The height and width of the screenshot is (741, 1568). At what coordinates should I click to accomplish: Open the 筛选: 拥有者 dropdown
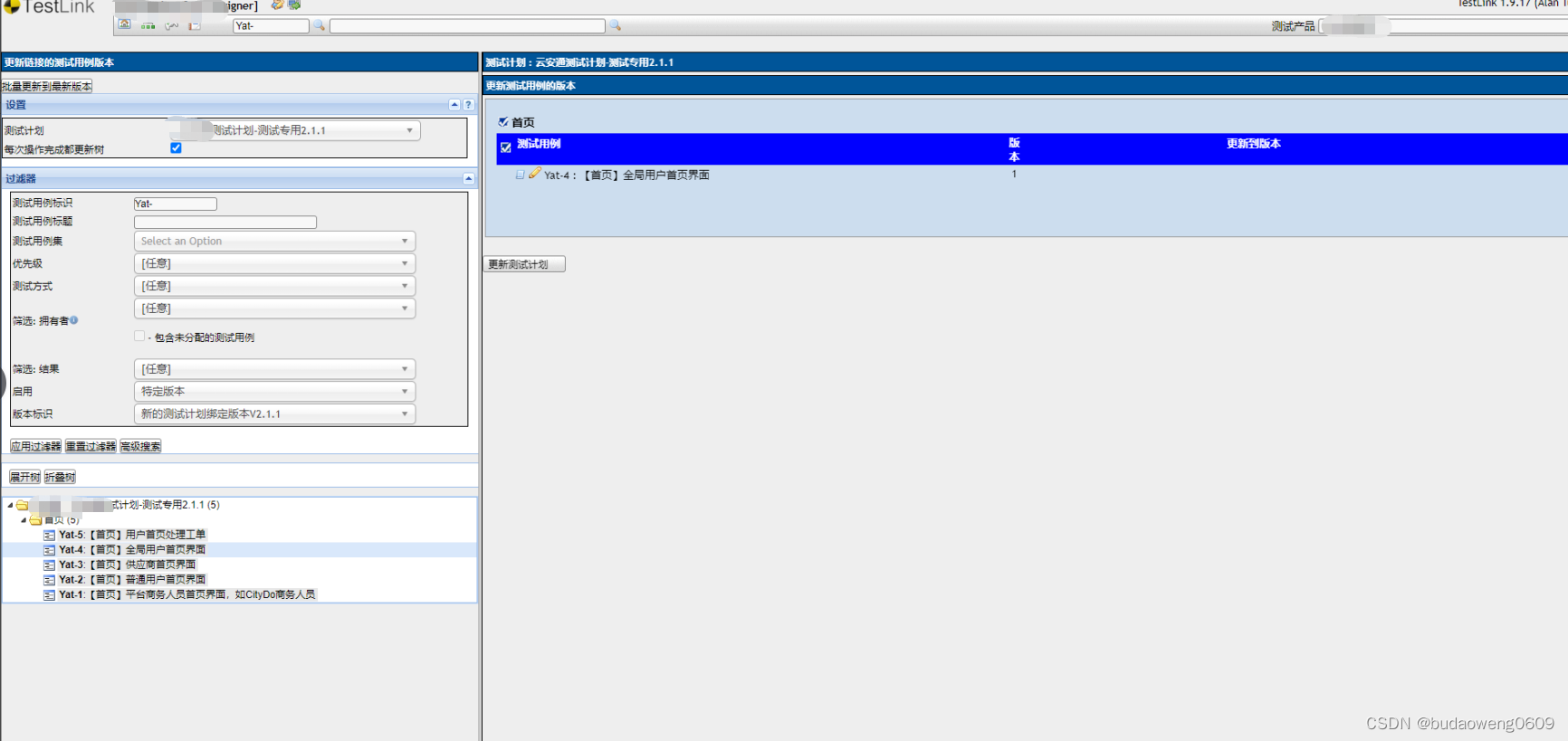[x=274, y=309]
